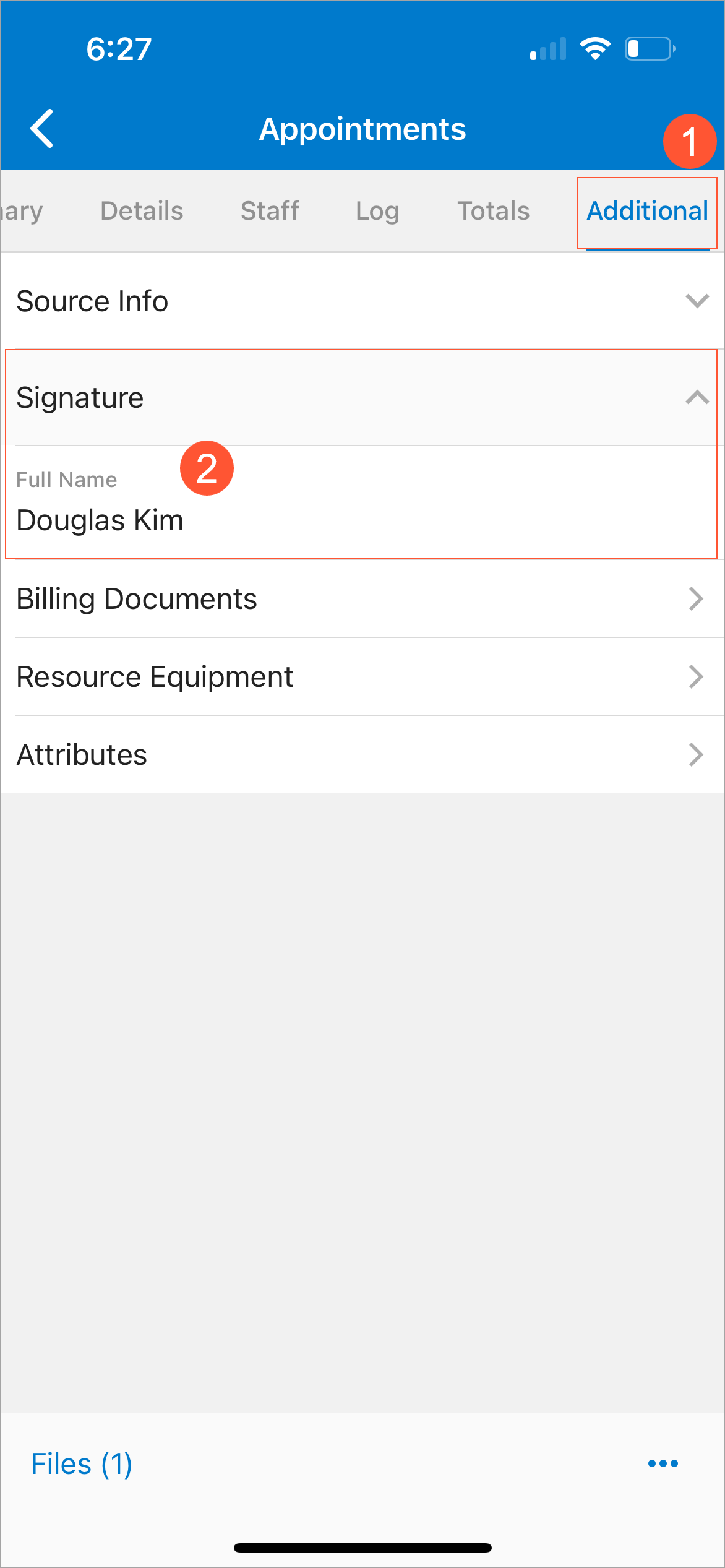The width and height of the screenshot is (725, 1568).
Task: Open Attributes via its arrow
Action: coord(696,755)
